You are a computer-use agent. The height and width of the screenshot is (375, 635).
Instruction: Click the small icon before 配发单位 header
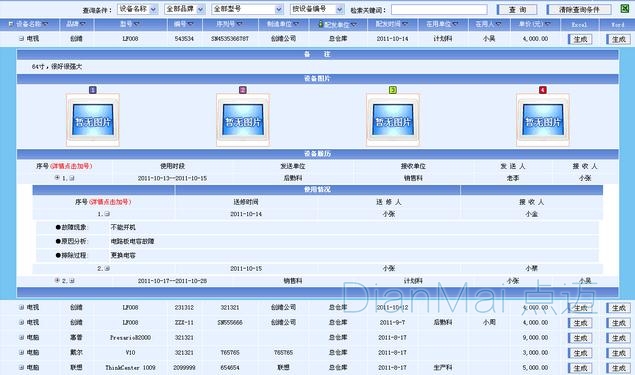[x=321, y=24]
